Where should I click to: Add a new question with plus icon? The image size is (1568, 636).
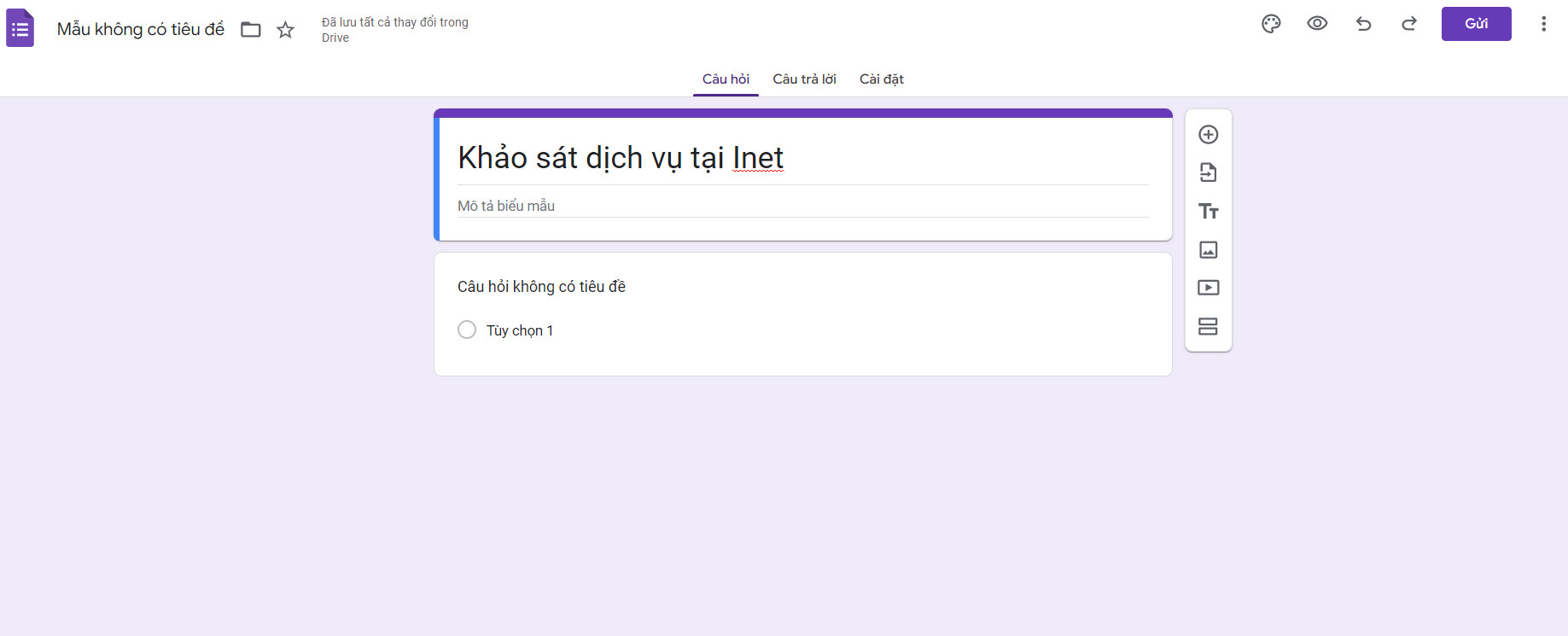(1208, 135)
